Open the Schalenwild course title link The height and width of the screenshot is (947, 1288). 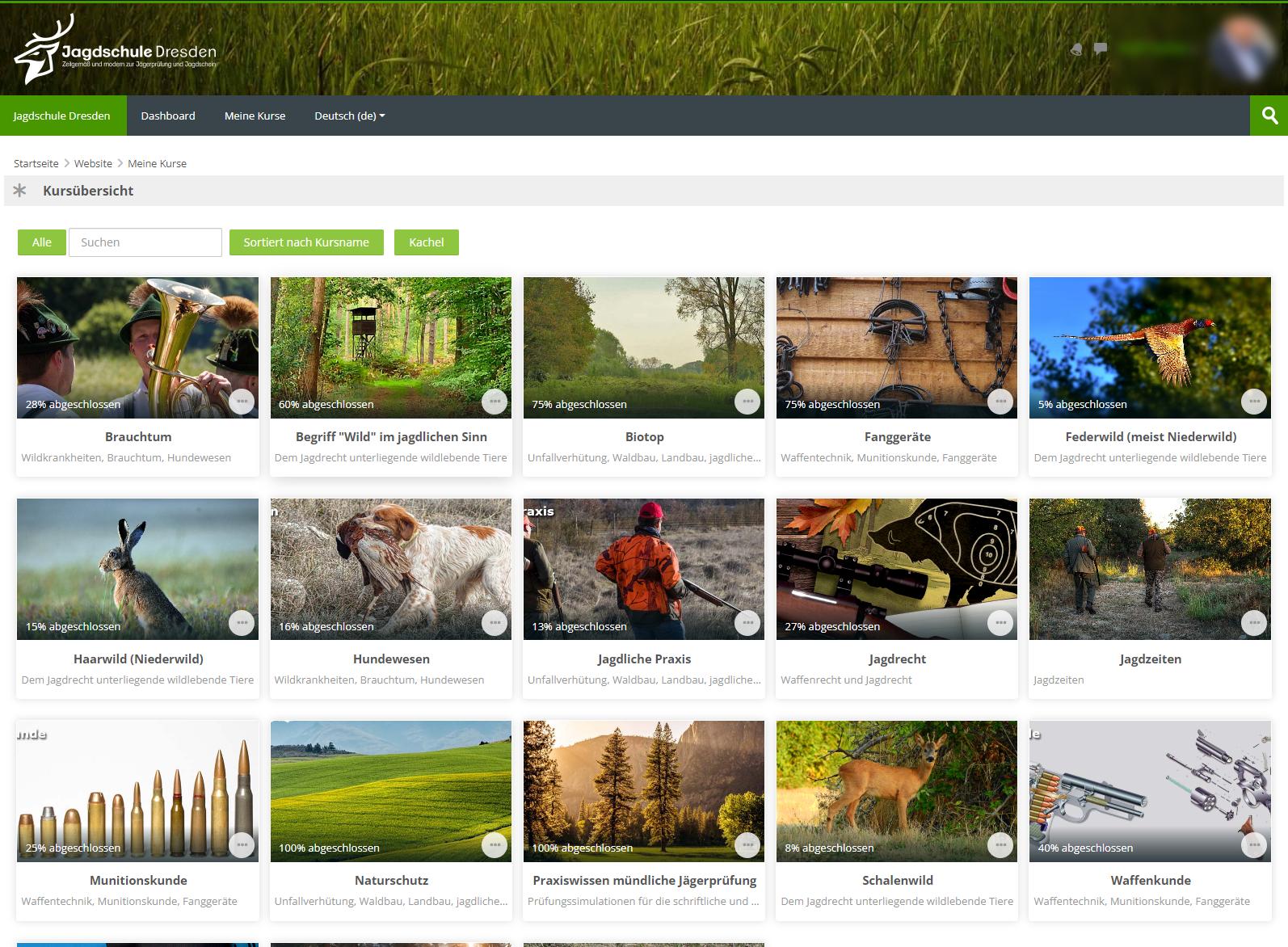(x=897, y=881)
